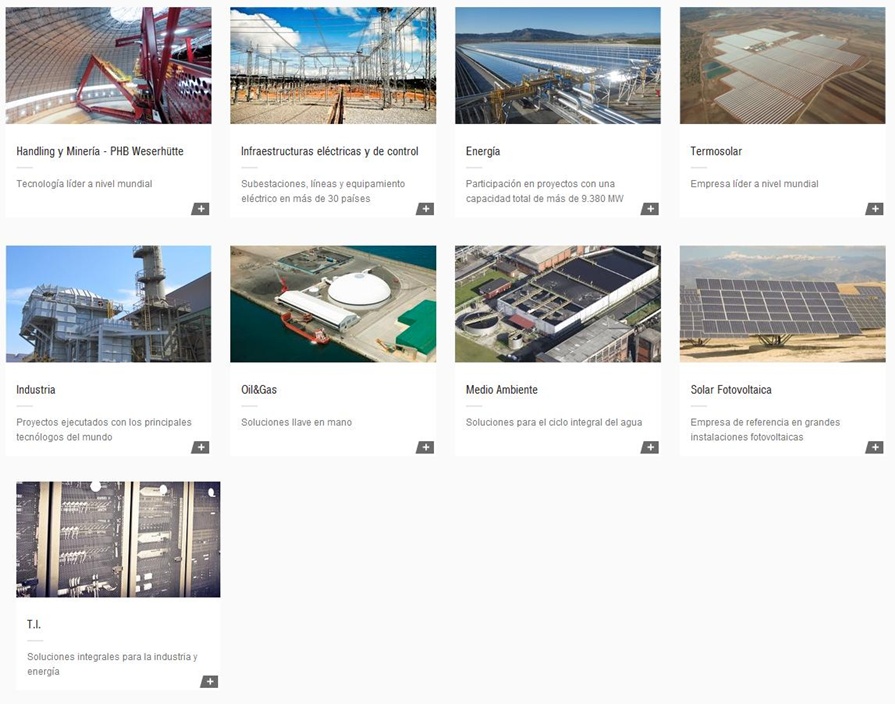This screenshot has width=895, height=704.
Task: Open Handling y Minería dome thumbnail
Action: 108,65
